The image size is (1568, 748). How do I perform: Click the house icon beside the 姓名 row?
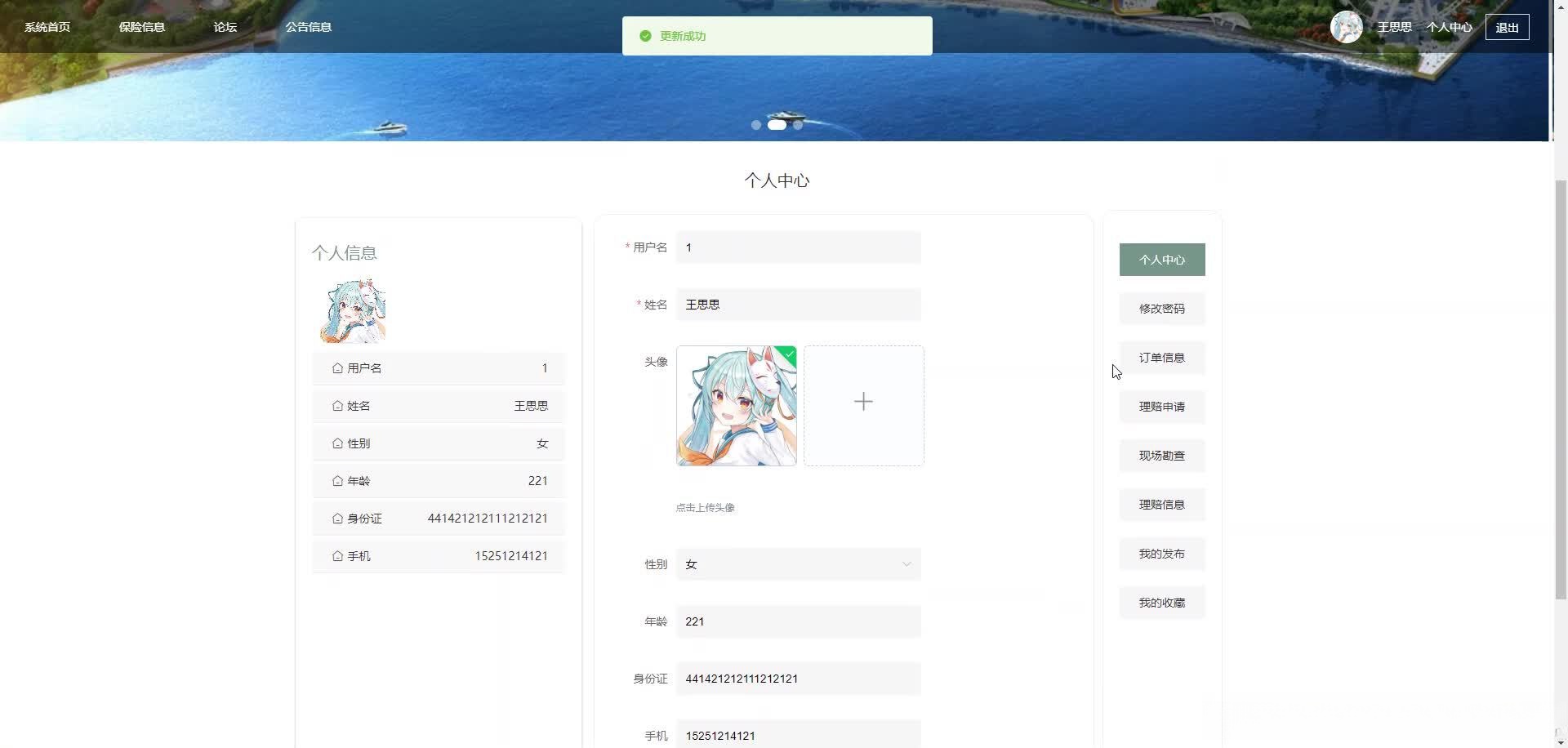(x=337, y=405)
